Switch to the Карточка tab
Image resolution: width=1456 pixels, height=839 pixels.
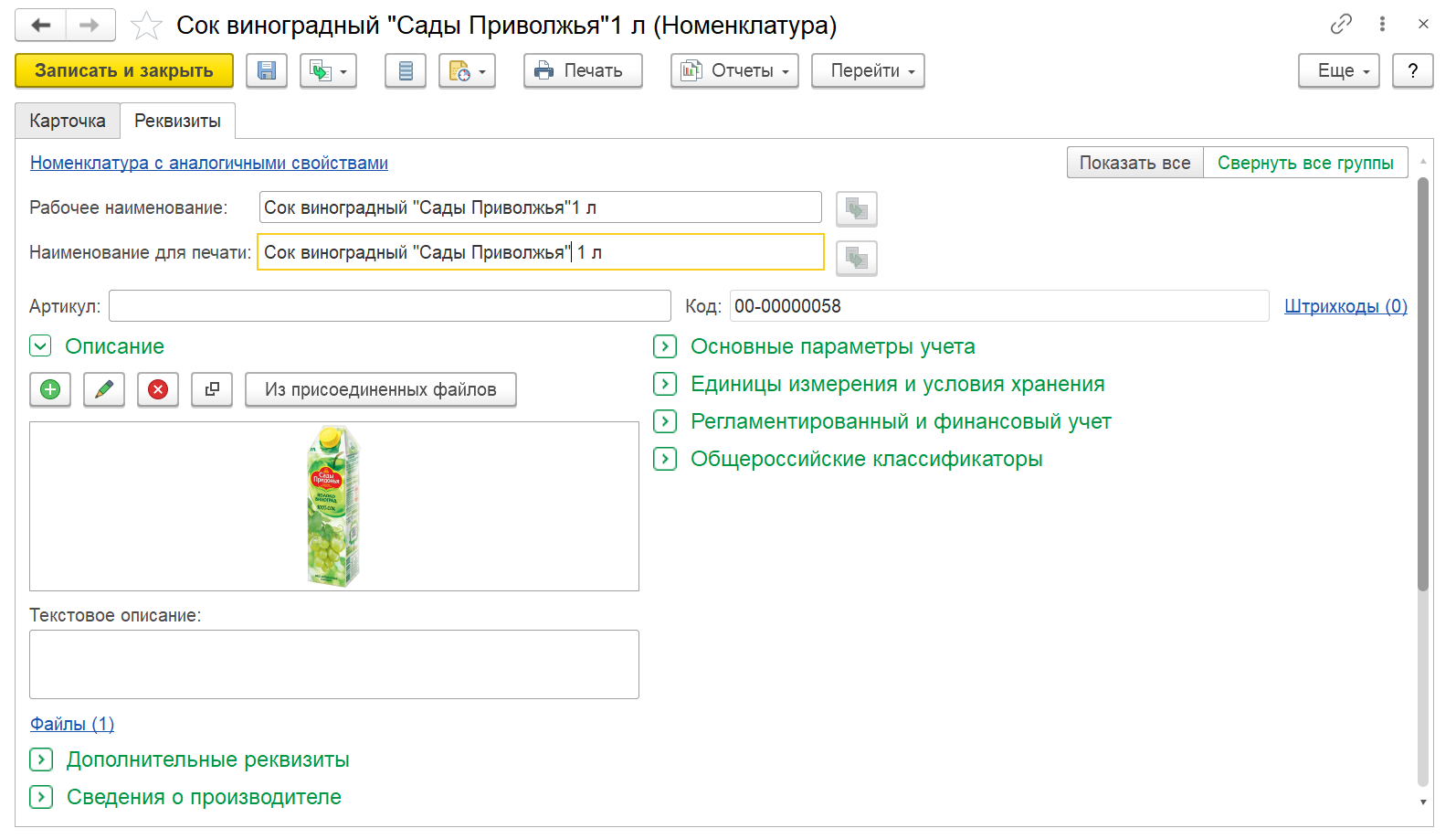(68, 121)
